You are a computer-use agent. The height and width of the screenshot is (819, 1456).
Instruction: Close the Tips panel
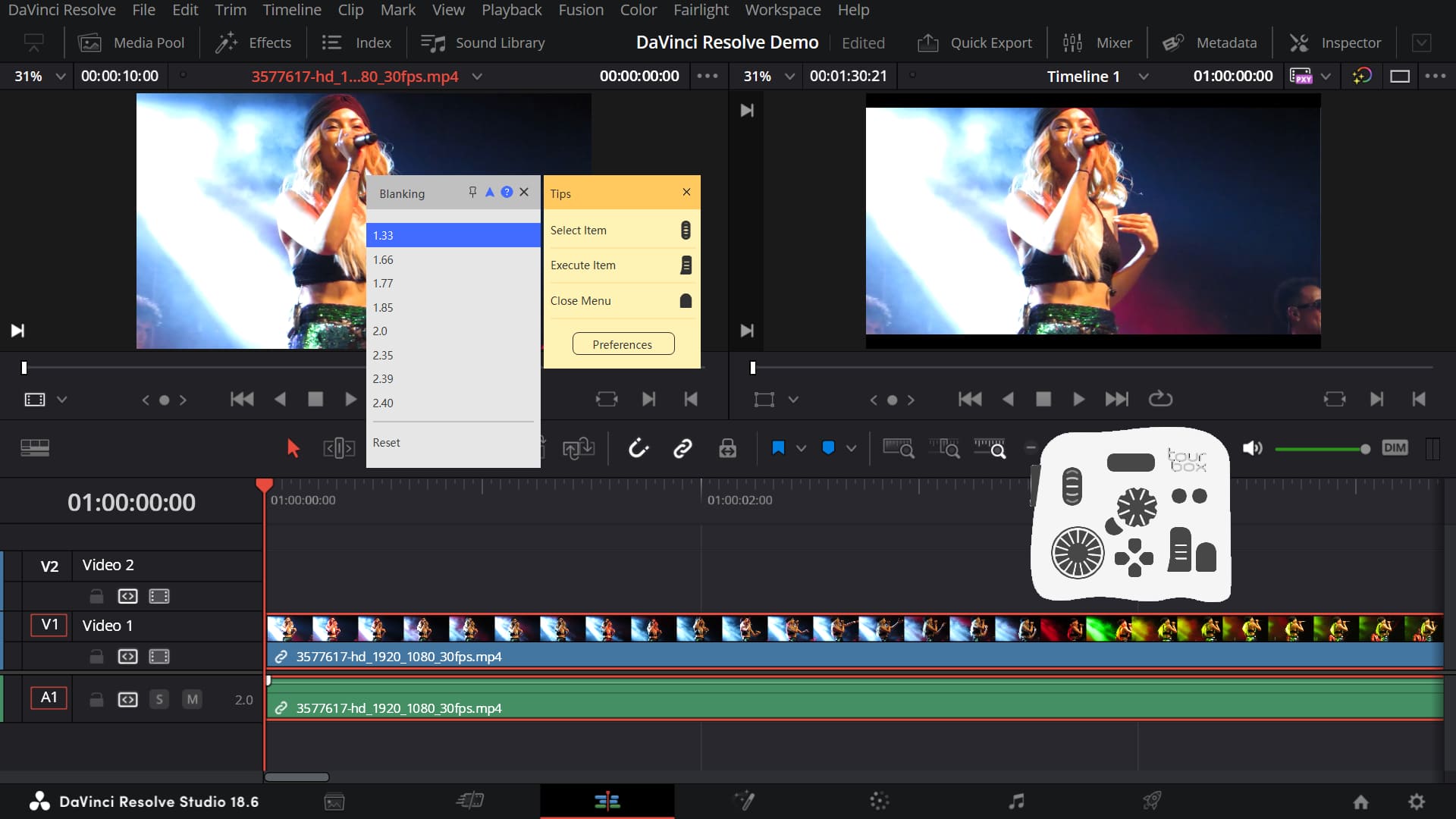(686, 193)
